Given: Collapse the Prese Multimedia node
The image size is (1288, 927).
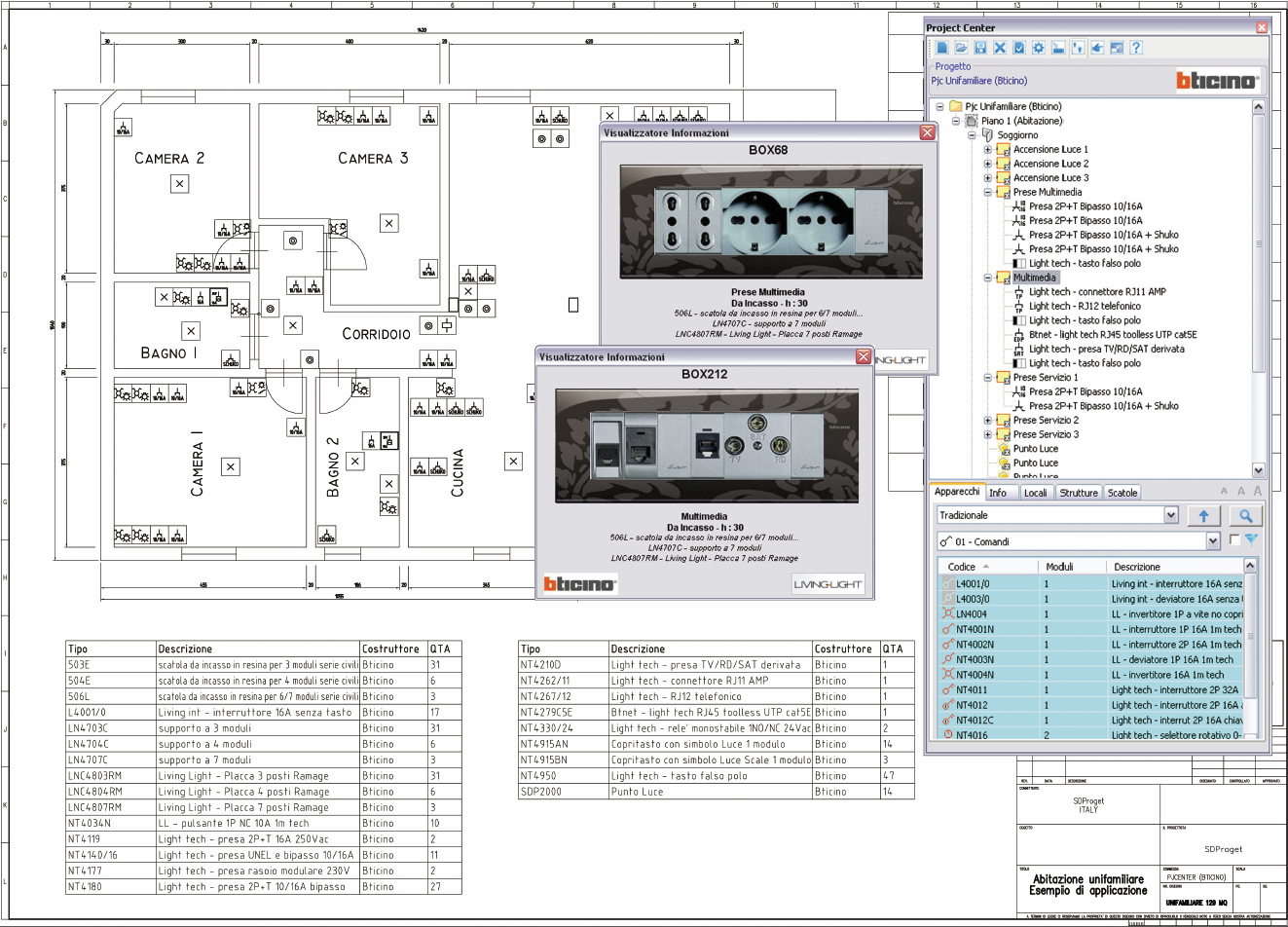Looking at the screenshot, I should [x=987, y=193].
